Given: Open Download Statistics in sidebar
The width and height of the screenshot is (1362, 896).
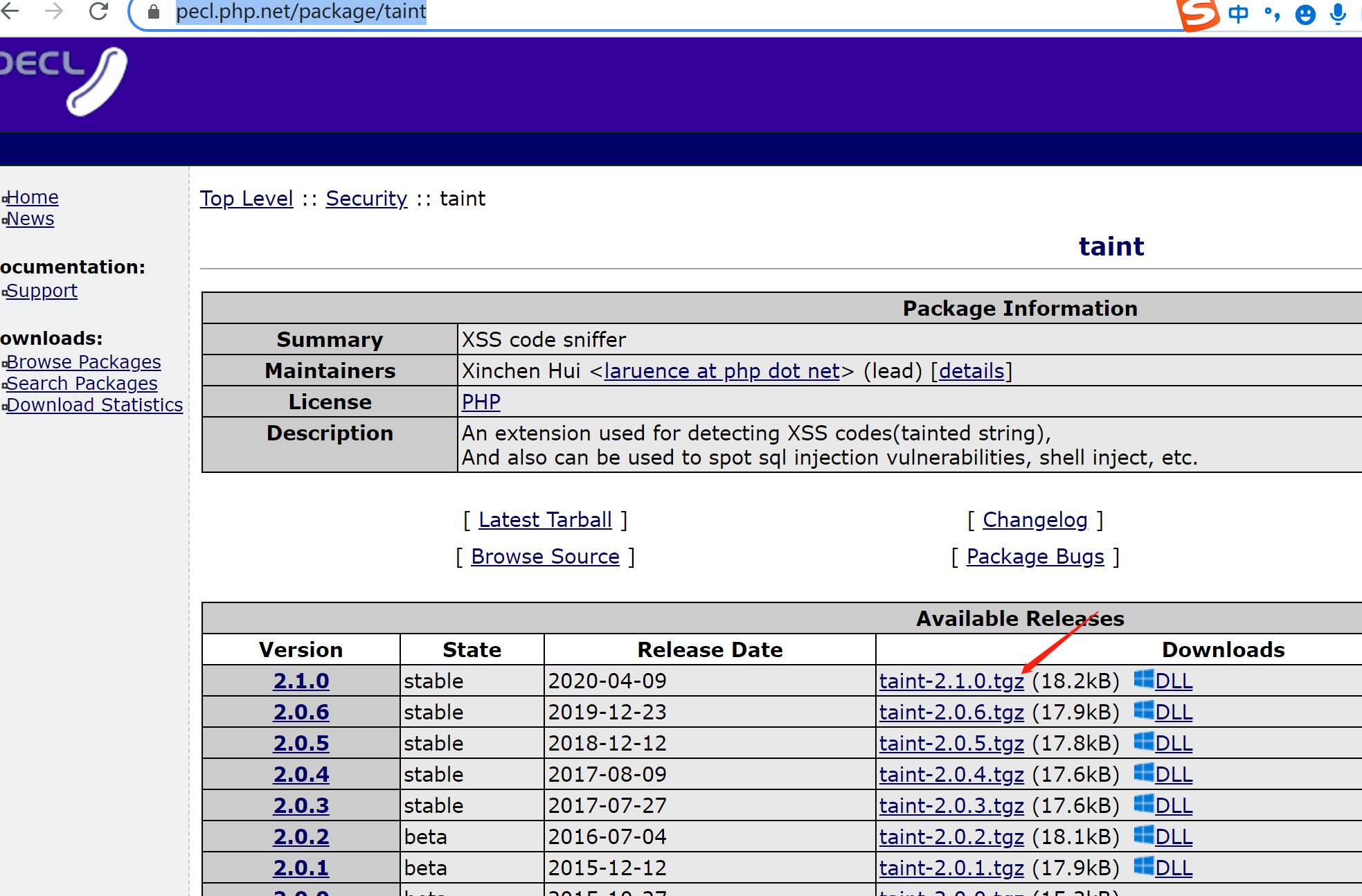Looking at the screenshot, I should (x=95, y=405).
